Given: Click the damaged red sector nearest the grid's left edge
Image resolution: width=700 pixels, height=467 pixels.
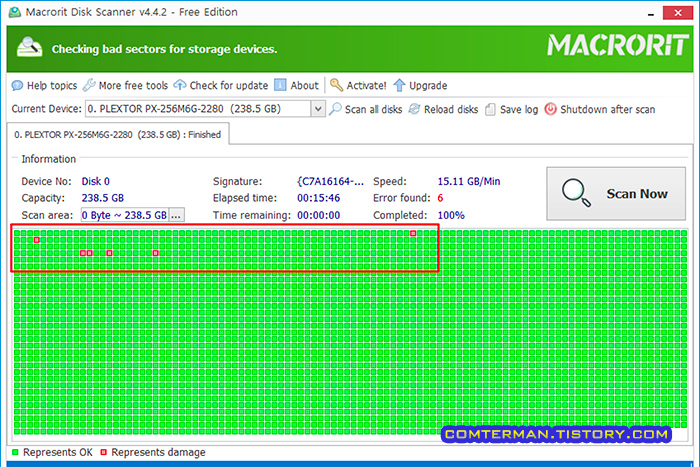Looking at the screenshot, I should point(37,240).
